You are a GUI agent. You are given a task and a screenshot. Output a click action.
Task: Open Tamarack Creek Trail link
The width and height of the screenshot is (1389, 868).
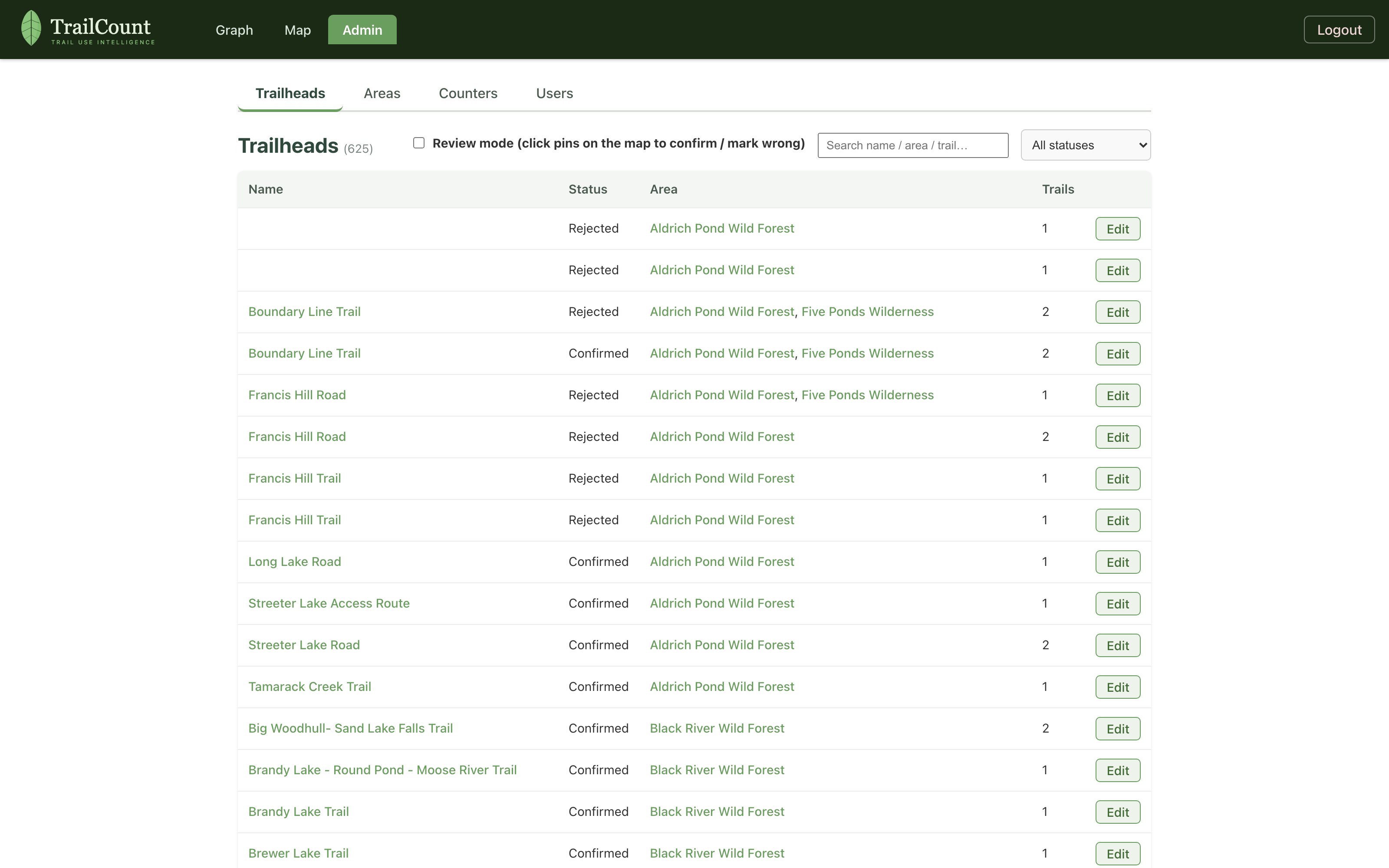pyautogui.click(x=309, y=687)
